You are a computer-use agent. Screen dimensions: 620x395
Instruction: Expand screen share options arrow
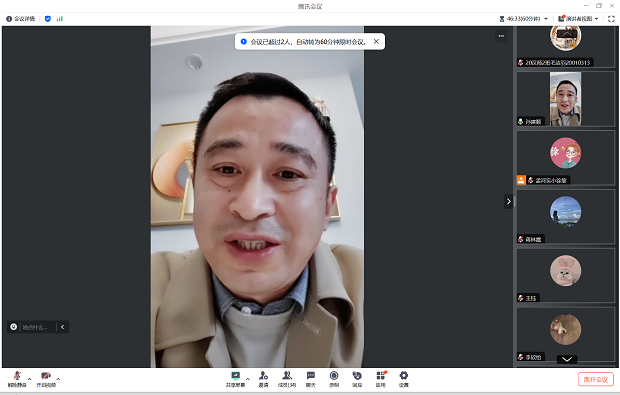tap(248, 379)
